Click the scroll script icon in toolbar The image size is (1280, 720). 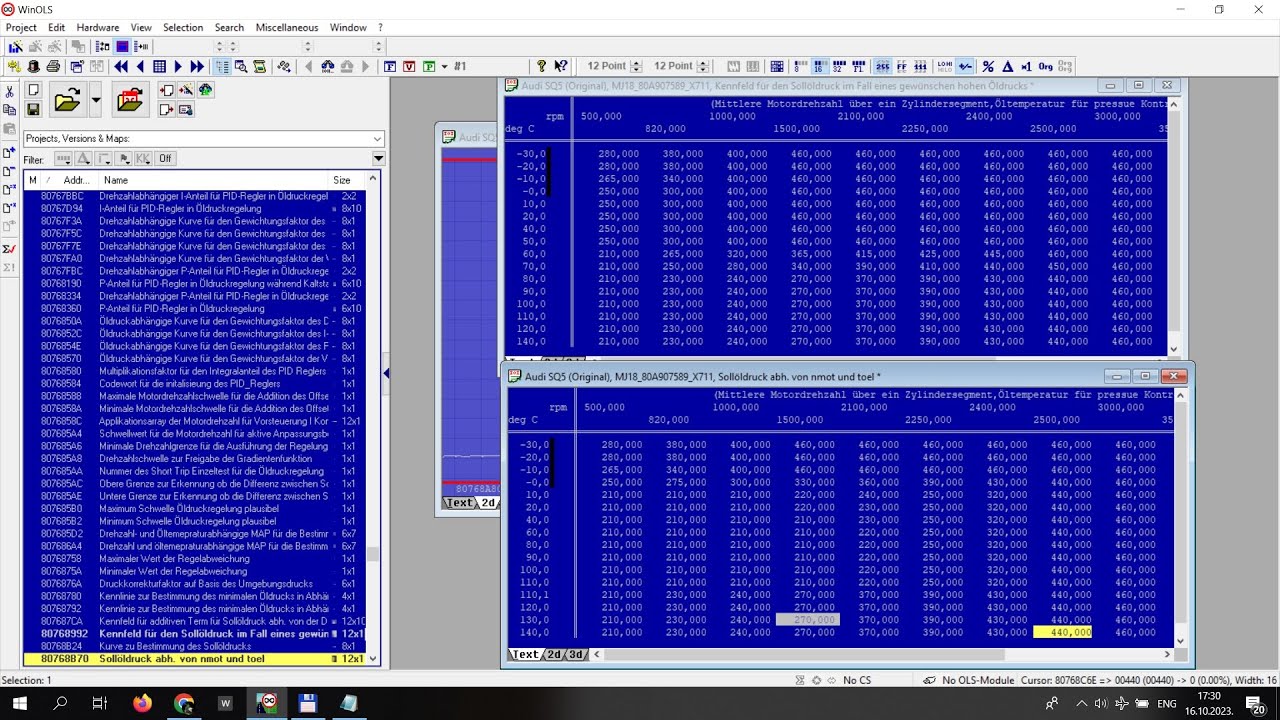[259, 66]
